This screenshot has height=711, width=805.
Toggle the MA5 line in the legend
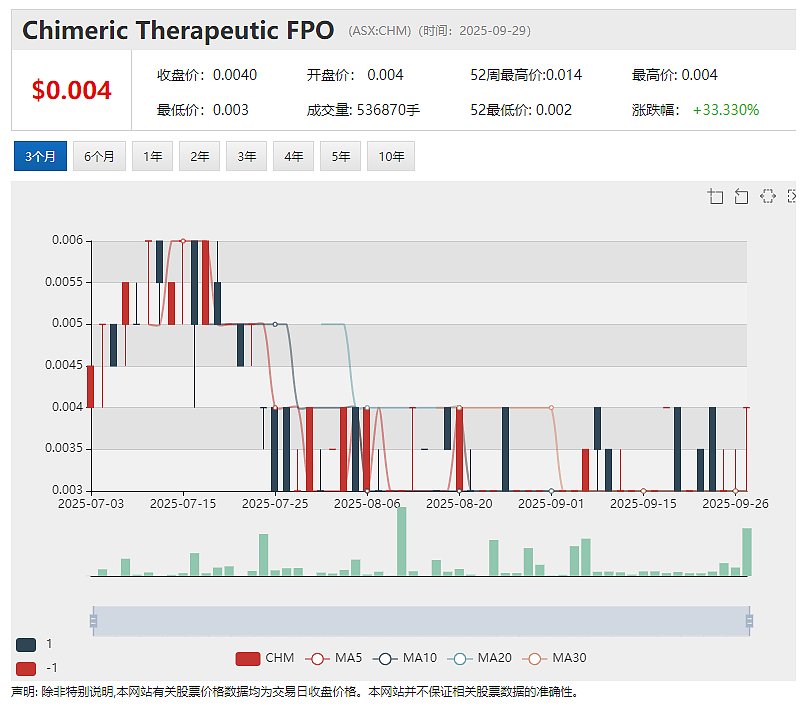[333, 658]
